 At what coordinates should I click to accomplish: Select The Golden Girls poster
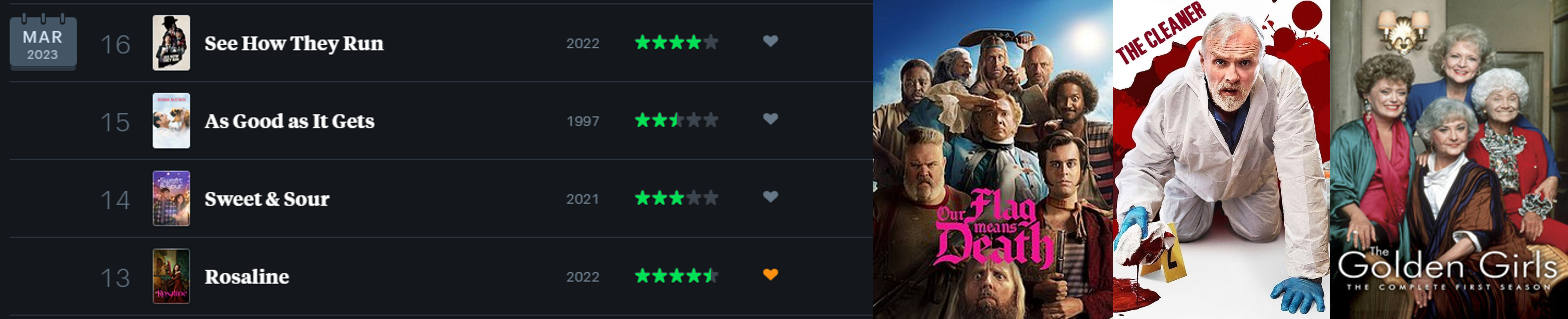point(1449,159)
